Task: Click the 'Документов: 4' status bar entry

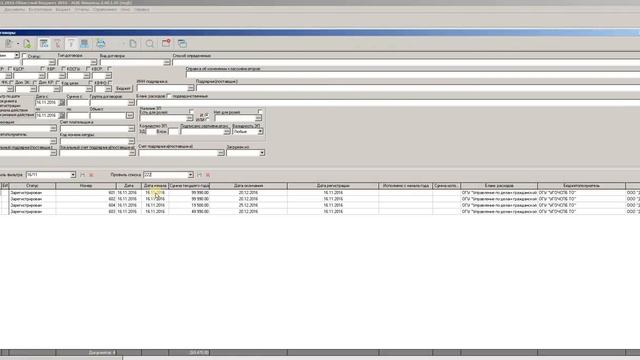Action: [102, 352]
